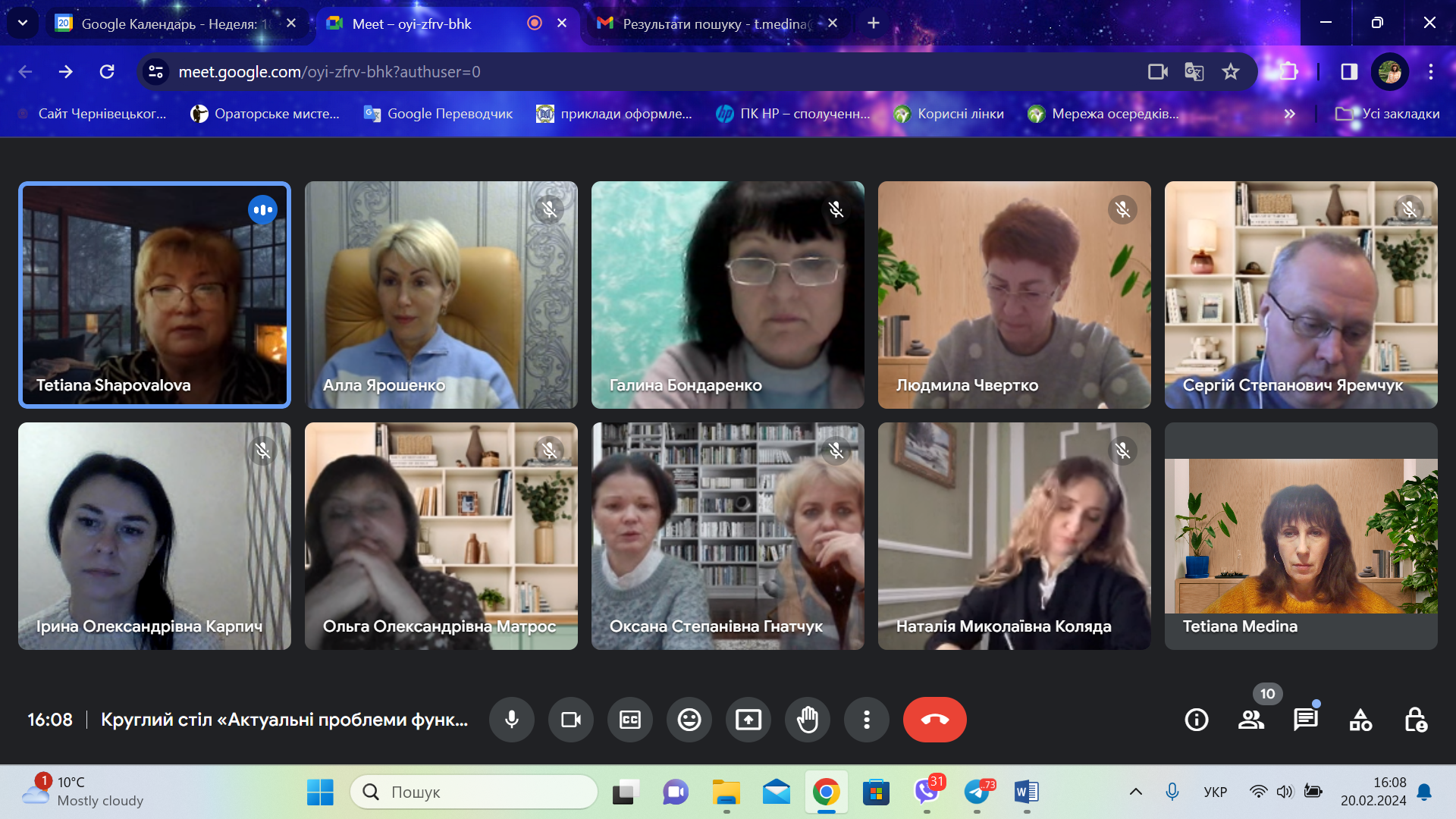
Task: Click the red Leave call button
Action: click(x=934, y=719)
